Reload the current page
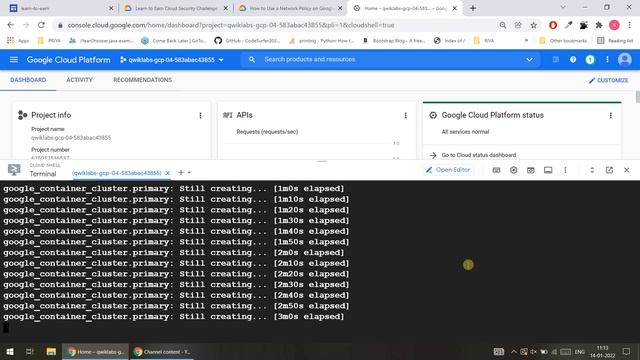Image resolution: width=640 pixels, height=360 pixels. (41, 25)
